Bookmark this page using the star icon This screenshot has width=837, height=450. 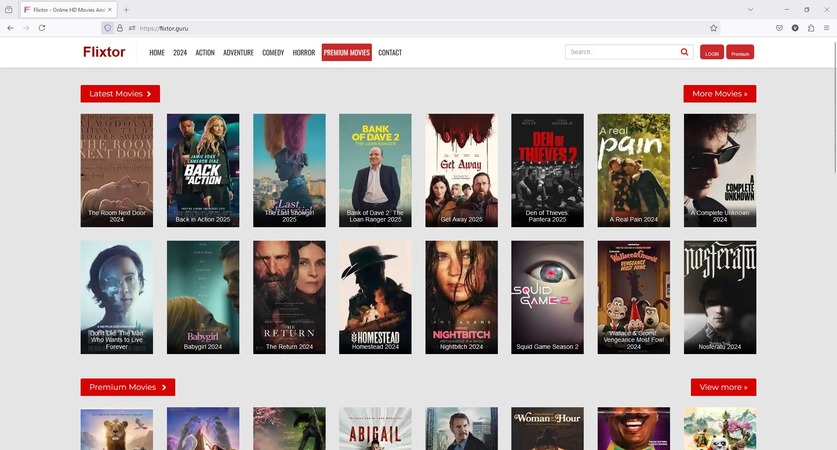713,28
